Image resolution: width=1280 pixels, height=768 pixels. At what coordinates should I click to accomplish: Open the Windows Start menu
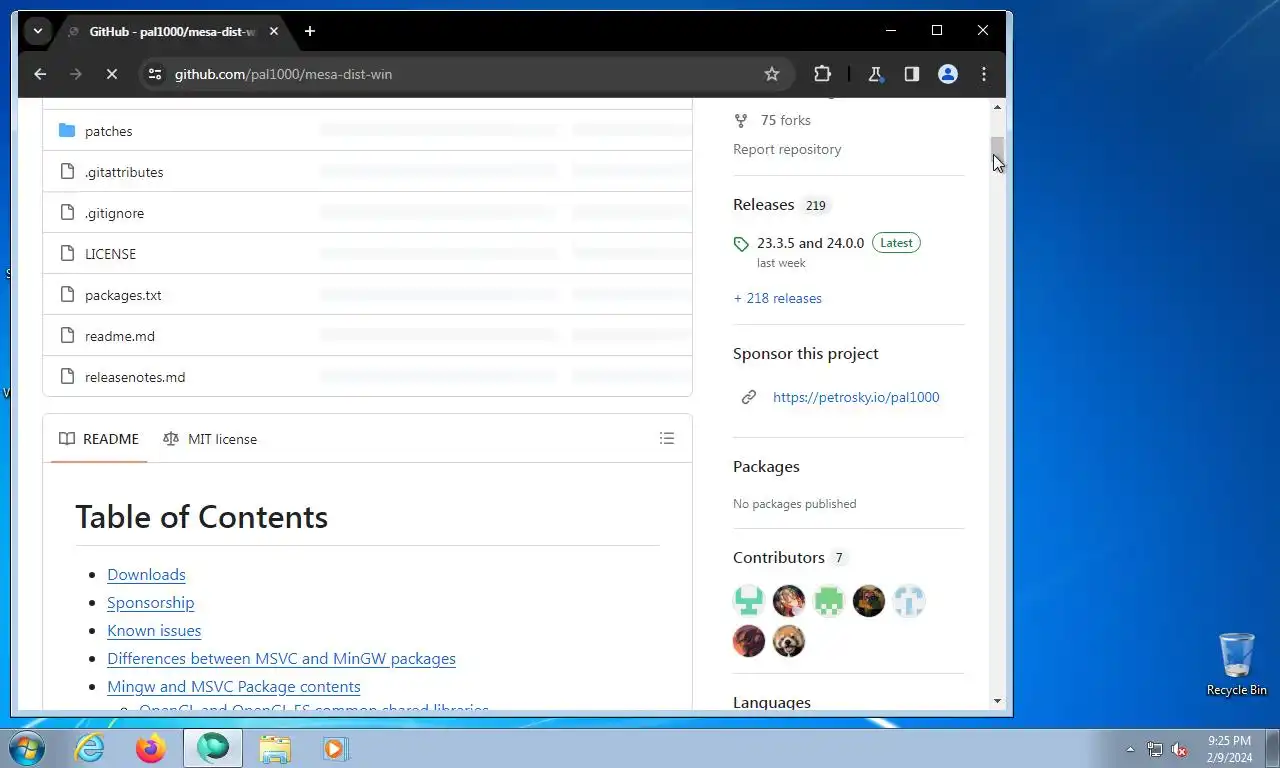[27, 748]
